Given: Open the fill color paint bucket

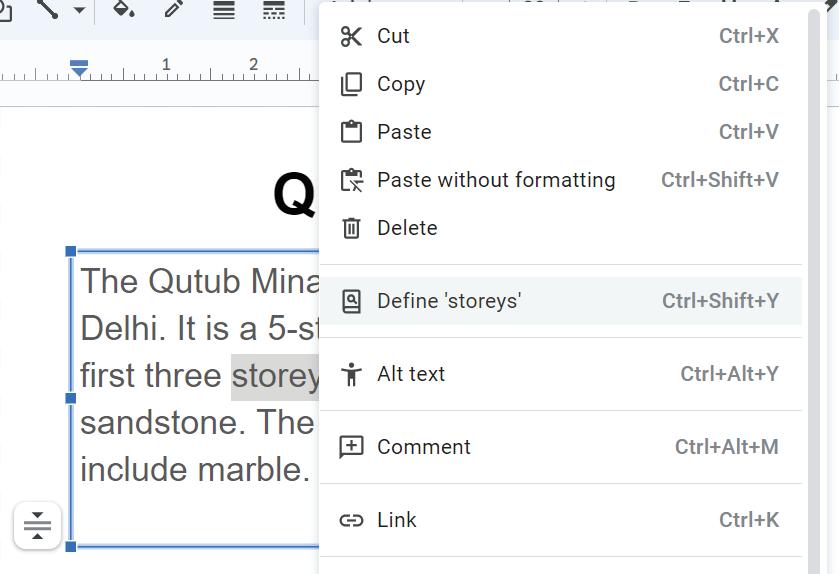Looking at the screenshot, I should (123, 10).
